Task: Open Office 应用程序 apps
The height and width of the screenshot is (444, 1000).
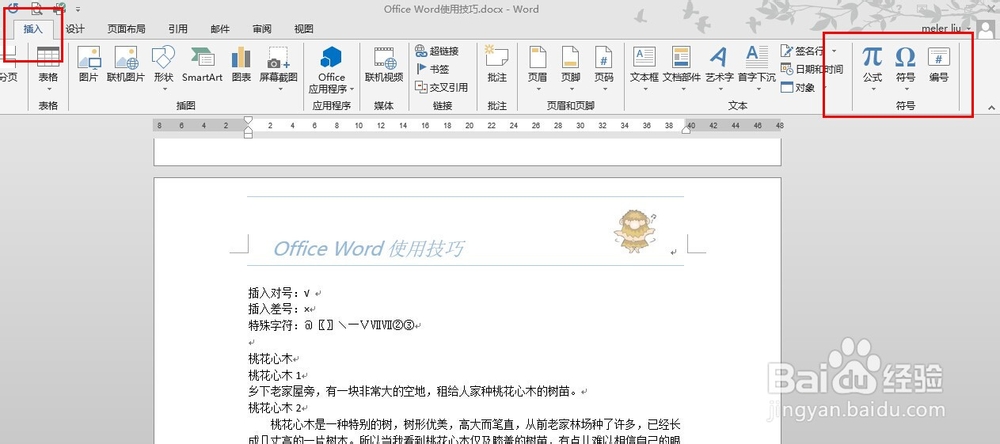Action: [x=332, y=70]
